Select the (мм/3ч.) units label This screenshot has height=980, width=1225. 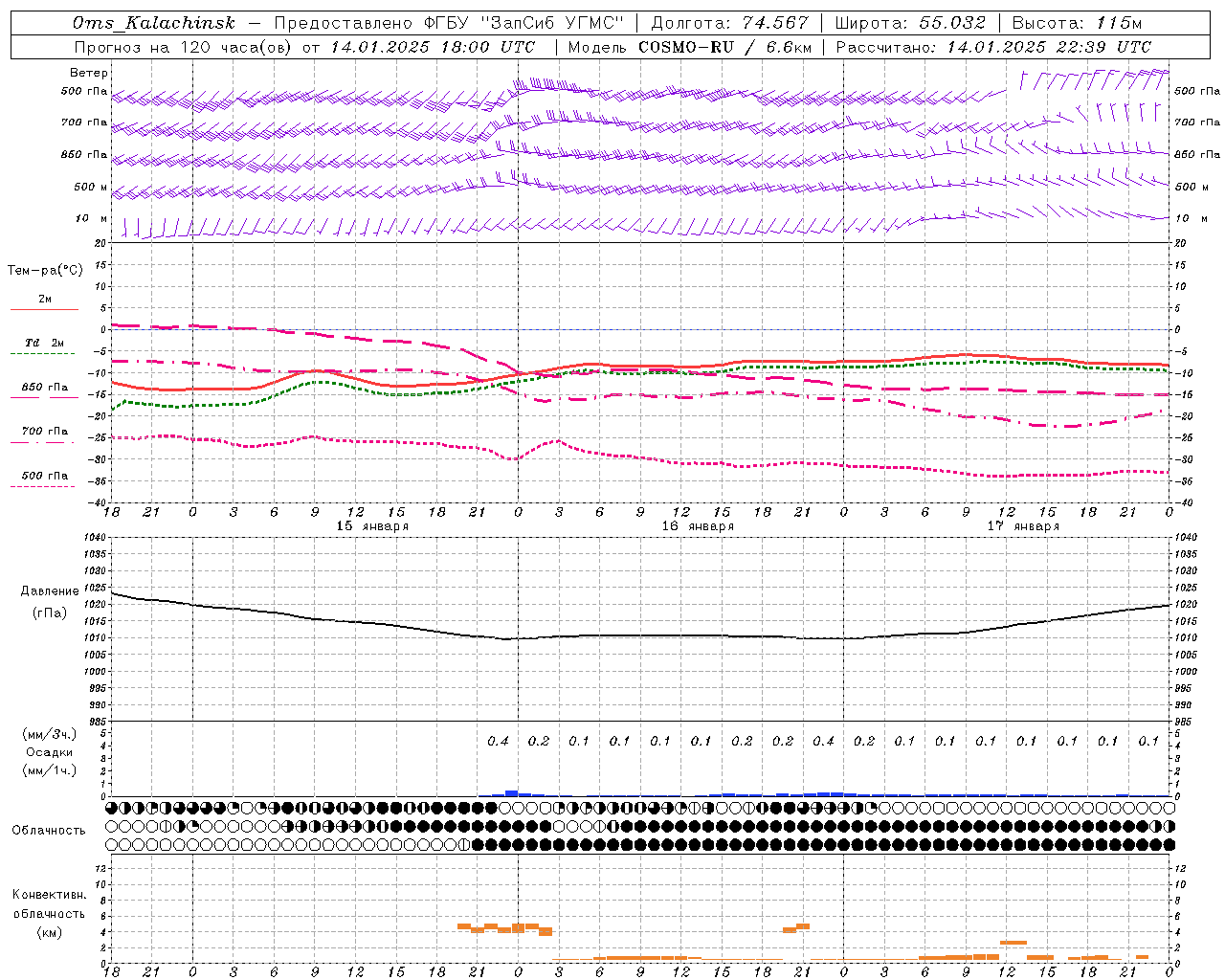pyautogui.click(x=49, y=734)
